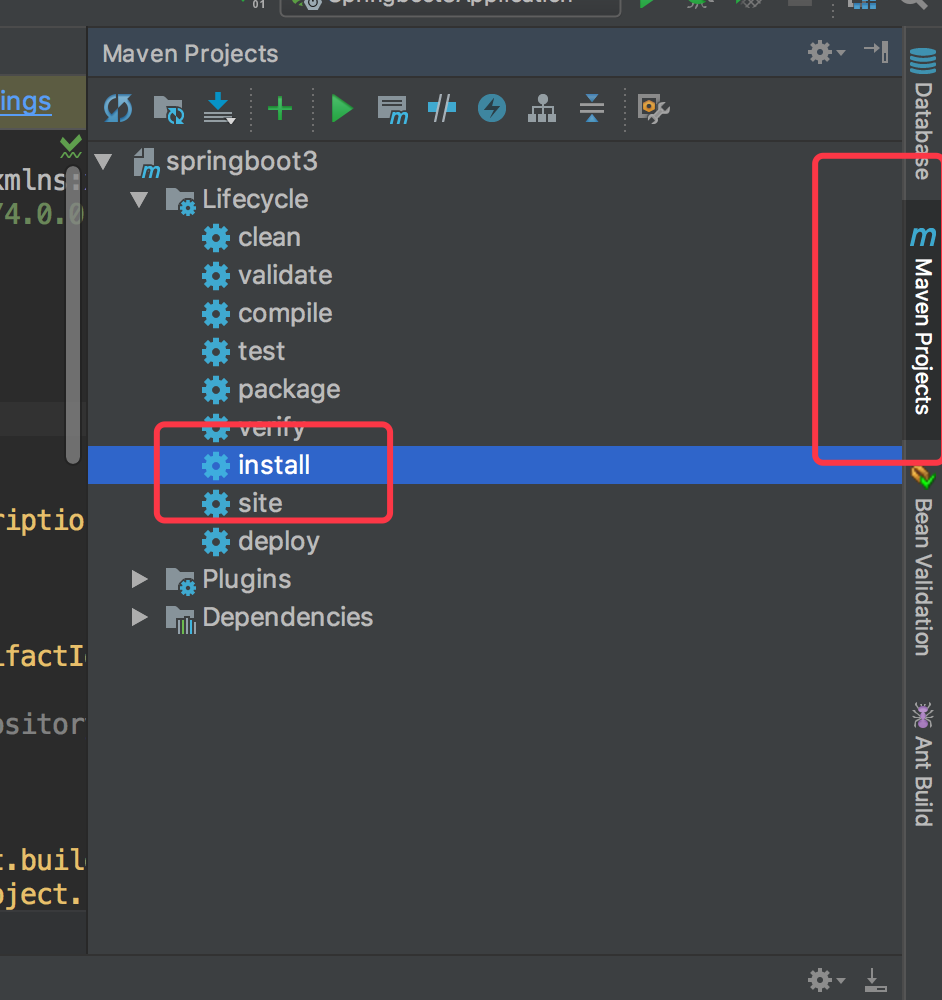Expand the Plugins node
This screenshot has width=942, height=1000.
140,580
